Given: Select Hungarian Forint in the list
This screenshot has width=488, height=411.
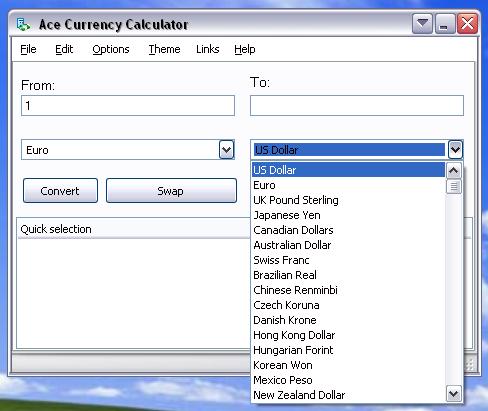Looking at the screenshot, I should pyautogui.click(x=348, y=350).
